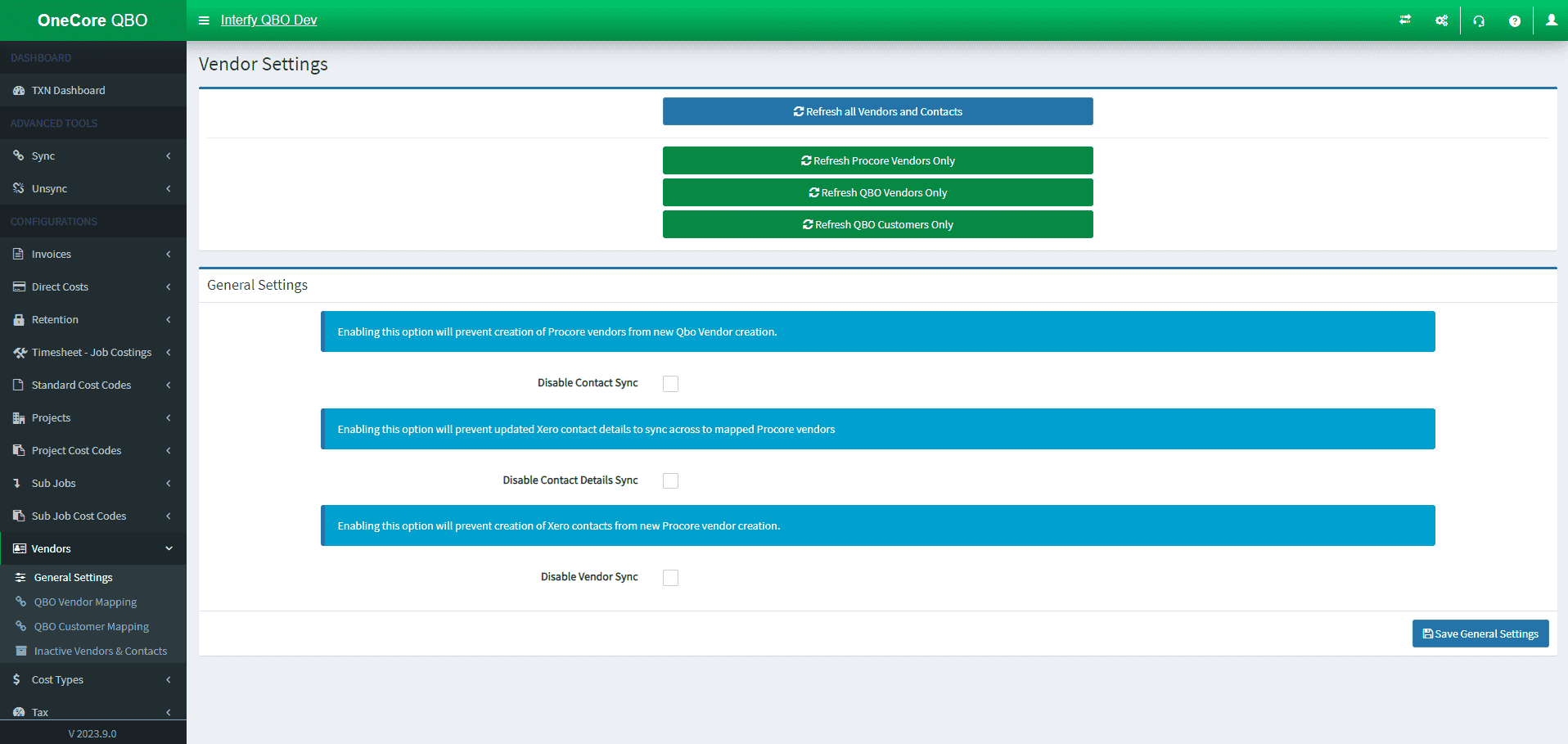1568x744 pixels.
Task: Click the hamburger menu toggle icon
Action: click(204, 20)
